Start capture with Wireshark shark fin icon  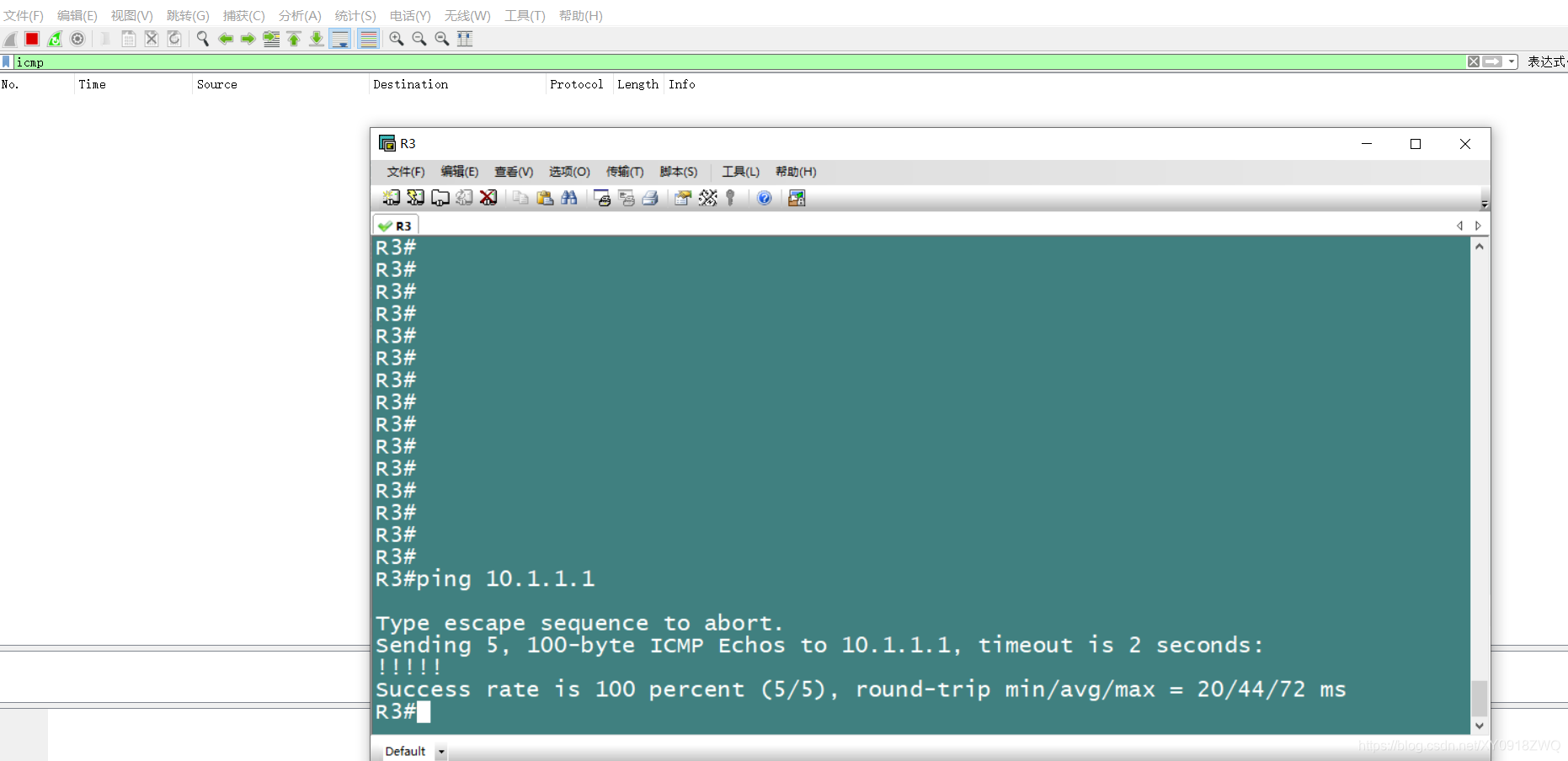[10, 39]
